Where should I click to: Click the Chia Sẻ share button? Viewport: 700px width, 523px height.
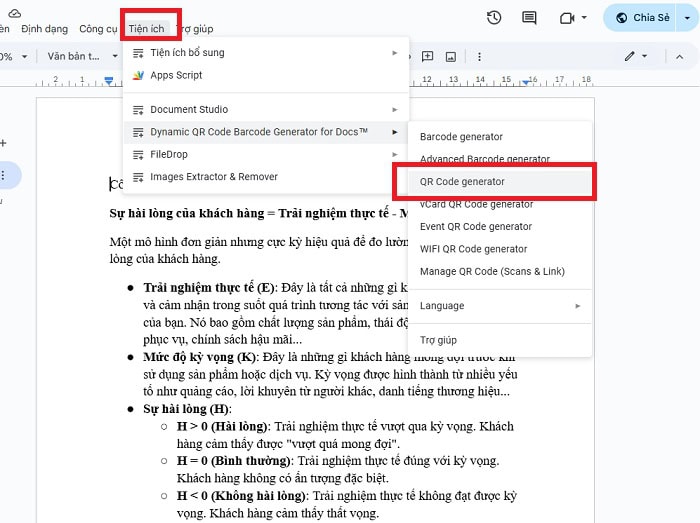[x=642, y=18]
